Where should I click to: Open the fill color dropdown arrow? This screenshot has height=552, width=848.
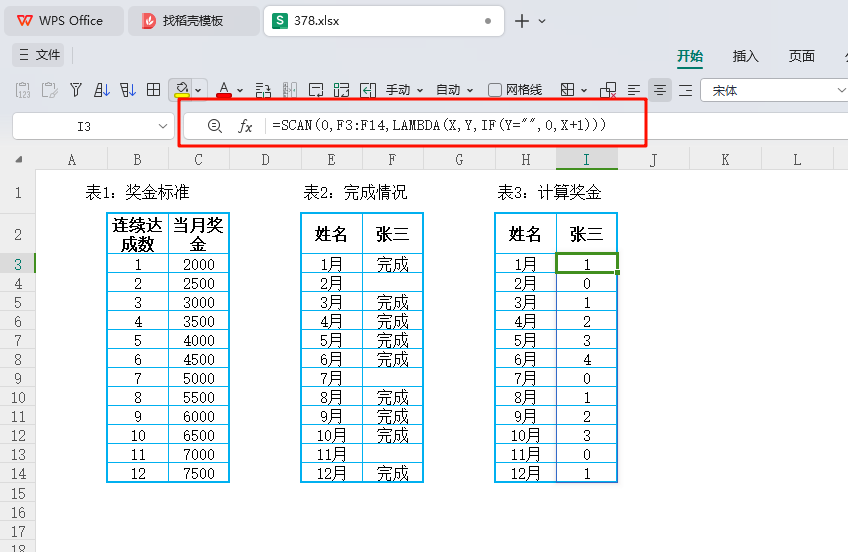pos(198,90)
